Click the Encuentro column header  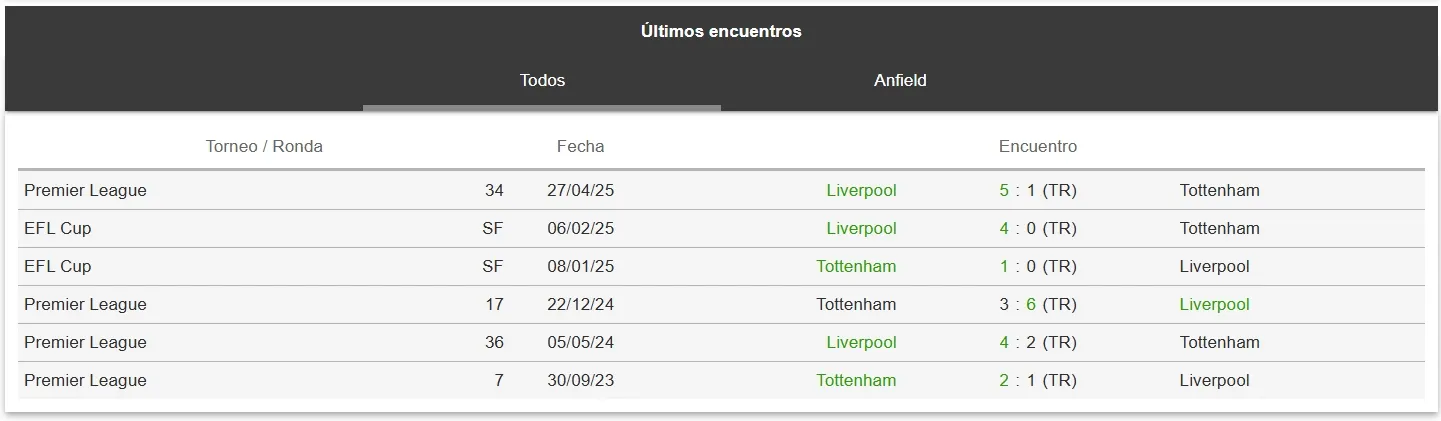pyautogui.click(x=1038, y=146)
